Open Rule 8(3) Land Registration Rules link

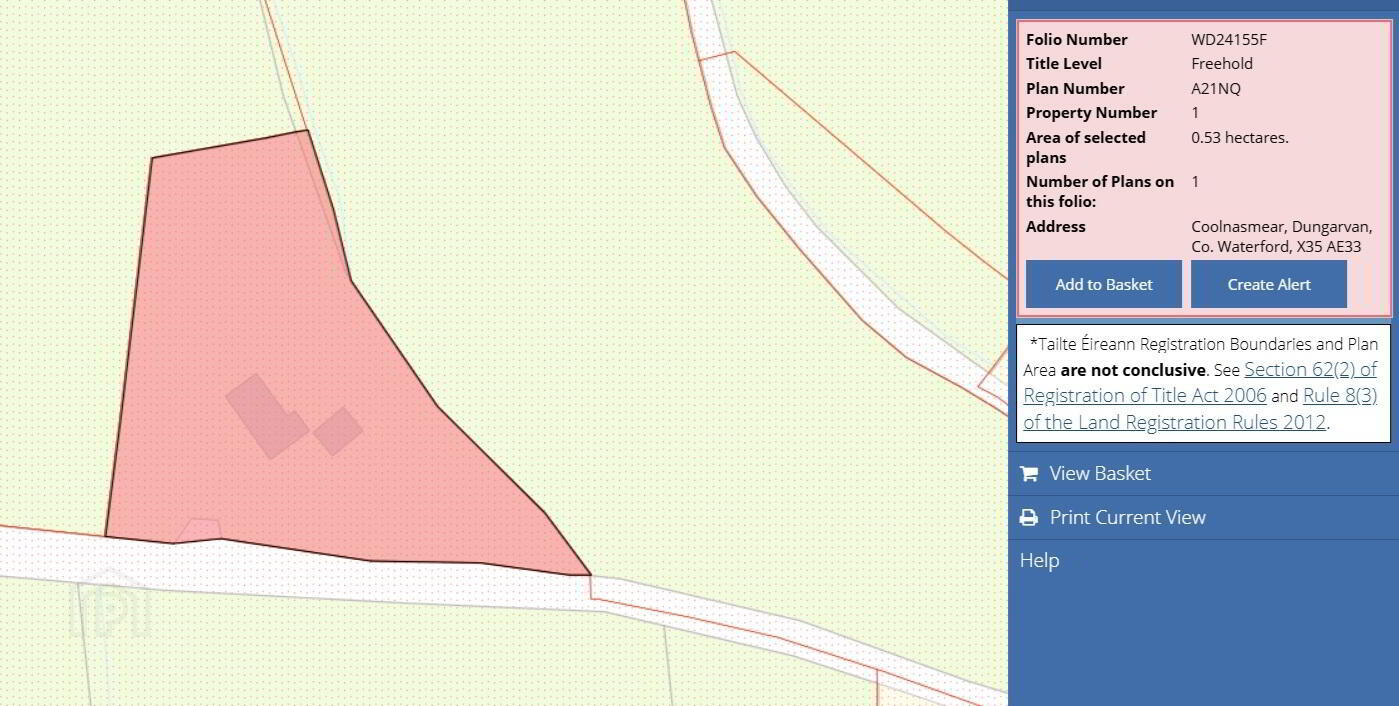[x=1200, y=409]
